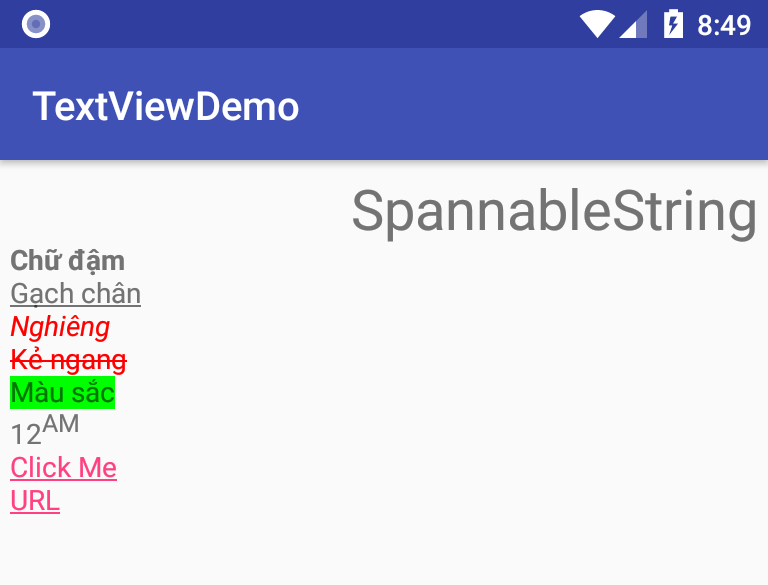The image size is (768, 585).
Task: Tap the Wi-Fi signal icon
Action: tap(597, 24)
